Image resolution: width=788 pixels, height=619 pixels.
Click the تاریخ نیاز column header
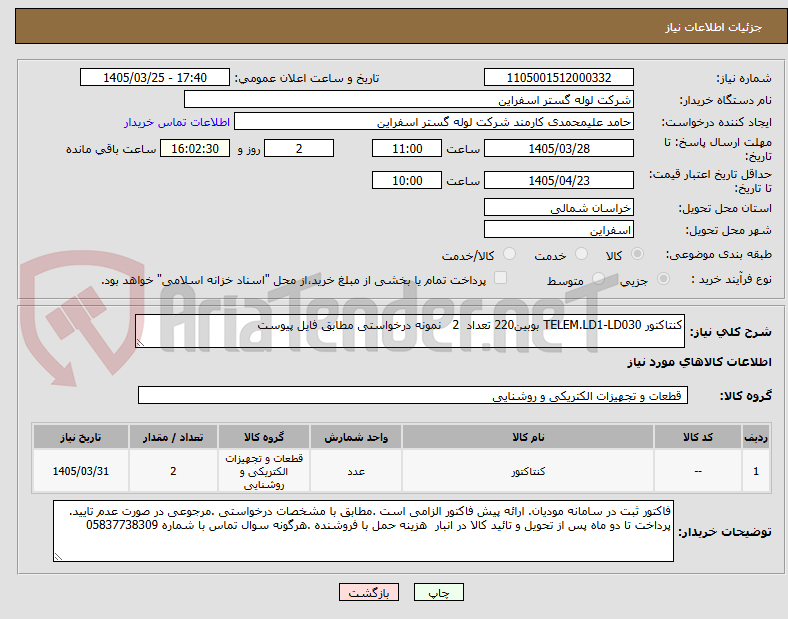tap(81, 437)
